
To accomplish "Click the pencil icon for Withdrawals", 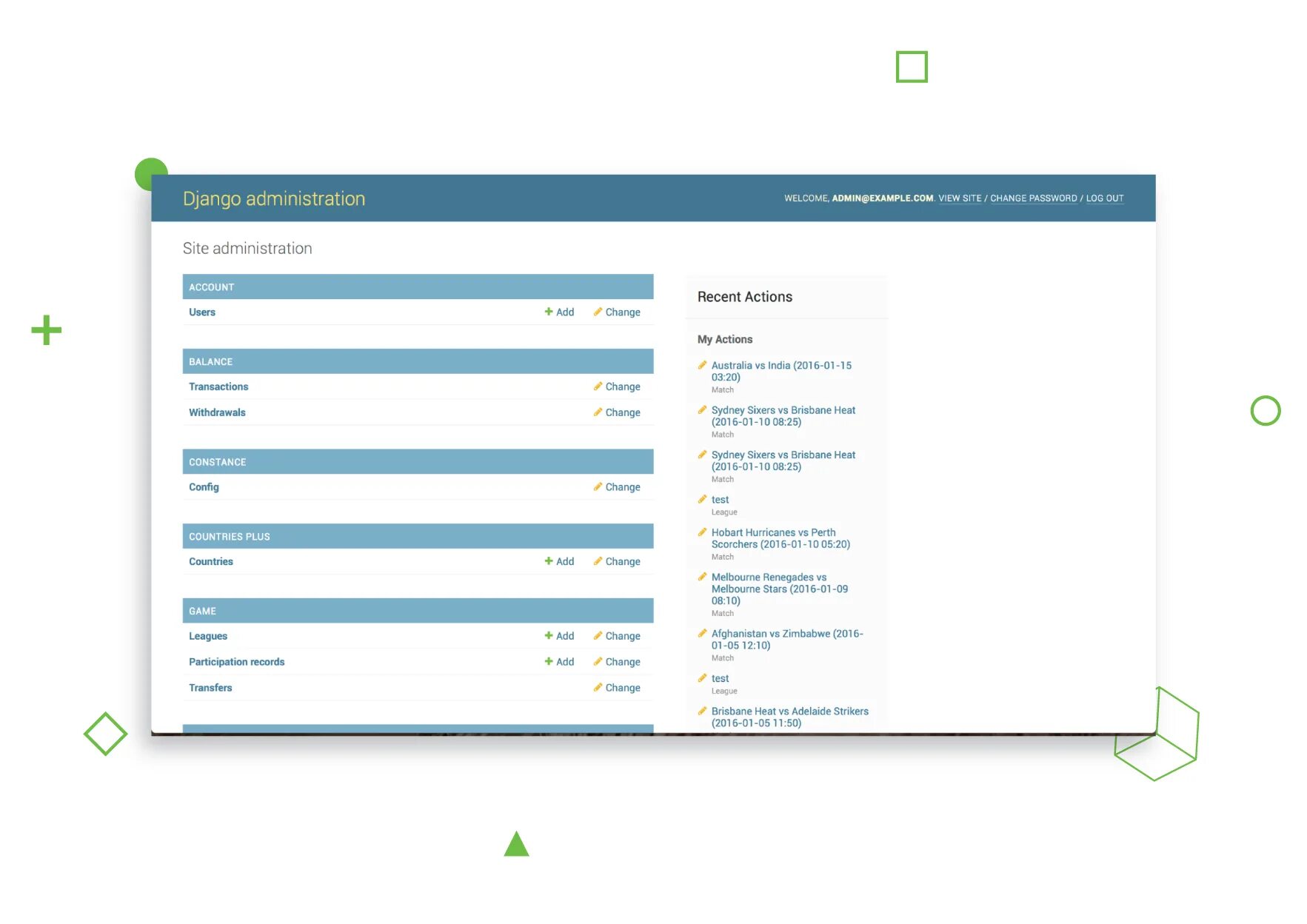I will (x=598, y=412).
